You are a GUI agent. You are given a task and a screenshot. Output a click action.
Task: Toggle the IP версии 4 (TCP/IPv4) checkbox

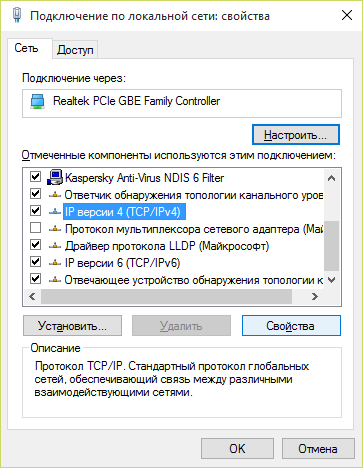(x=35, y=211)
